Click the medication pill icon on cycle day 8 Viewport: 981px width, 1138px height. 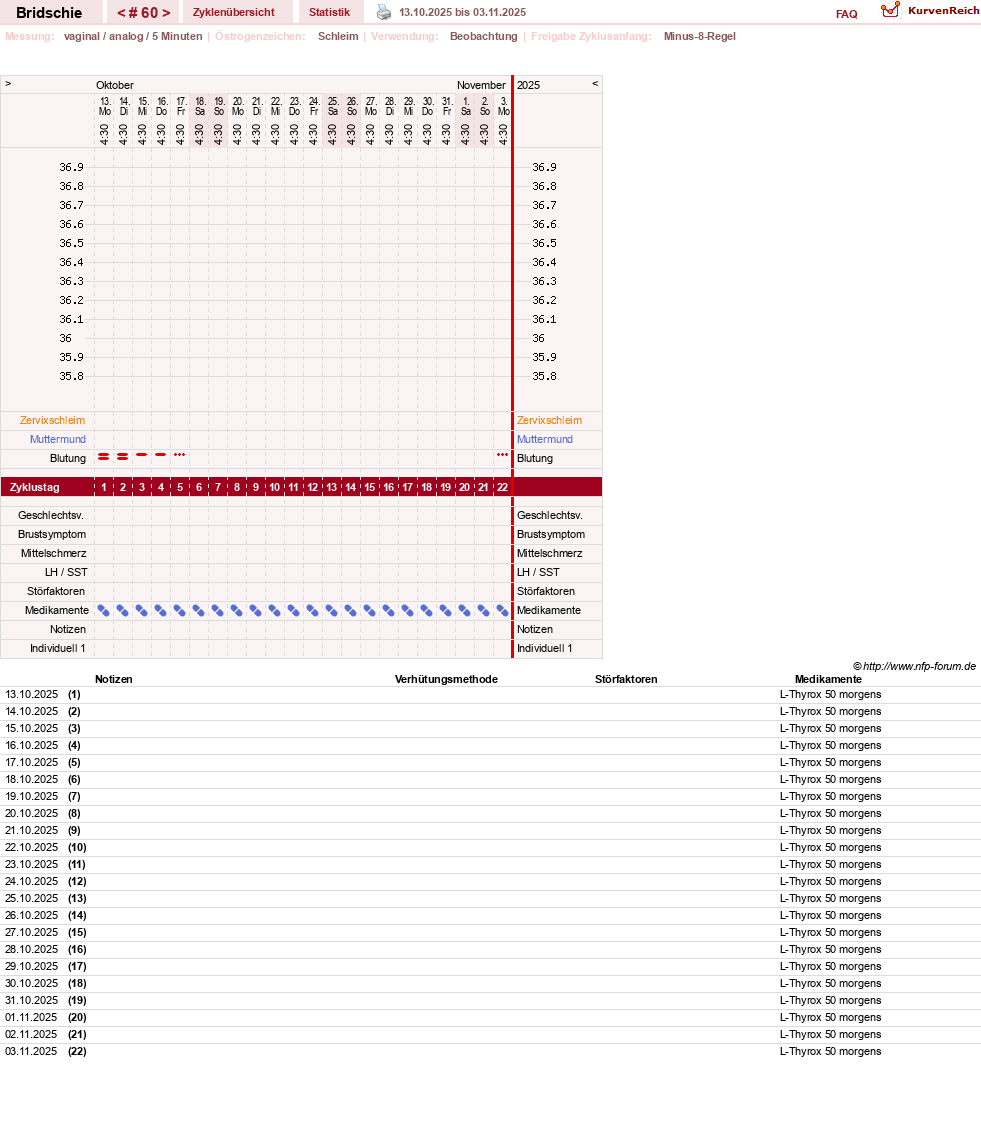click(237, 610)
